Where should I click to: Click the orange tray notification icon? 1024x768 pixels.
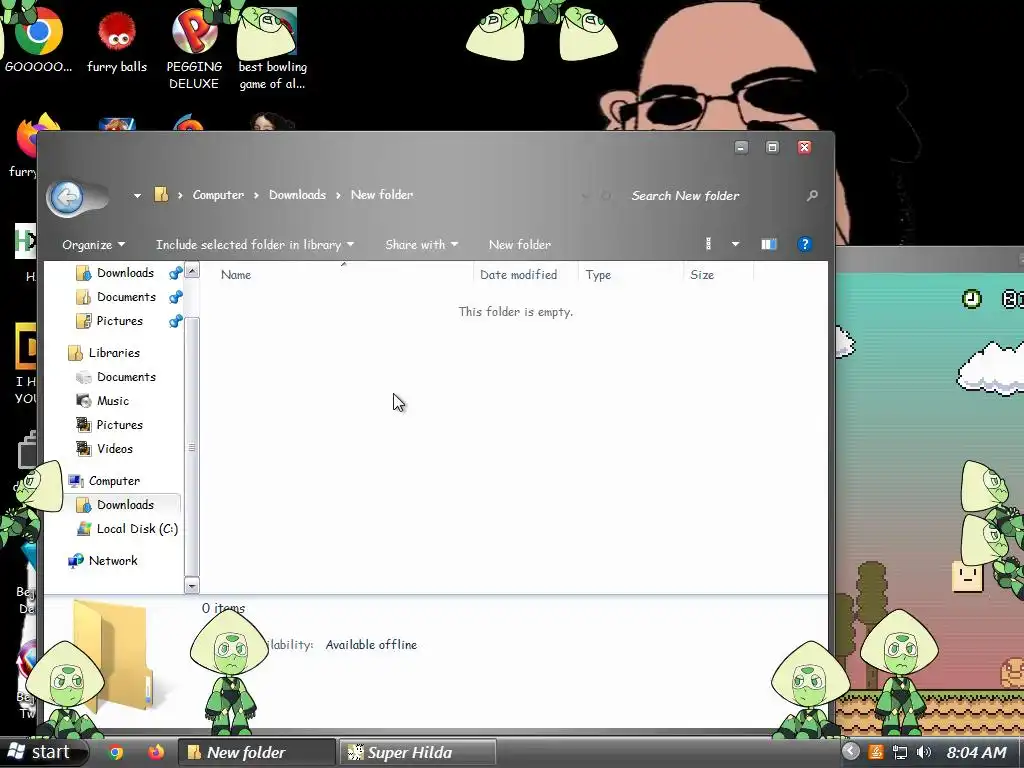coord(876,752)
